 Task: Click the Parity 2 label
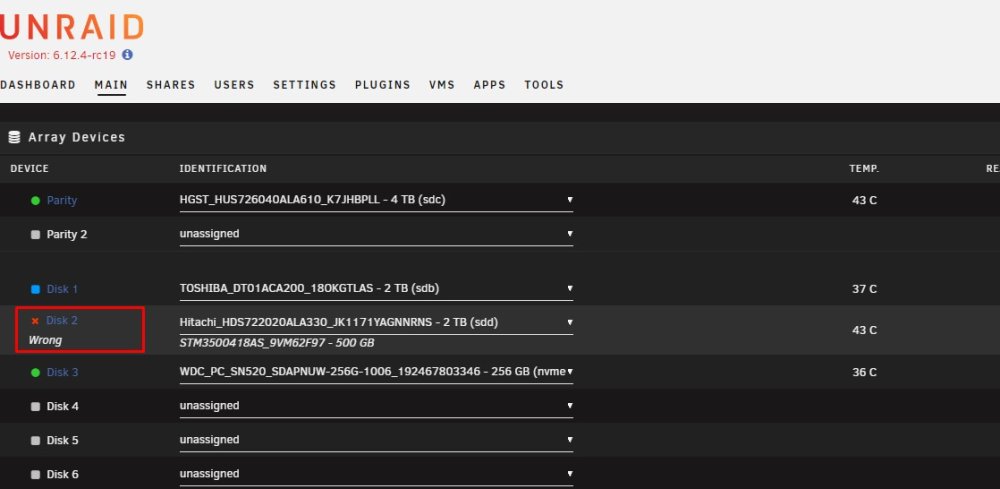coord(67,235)
